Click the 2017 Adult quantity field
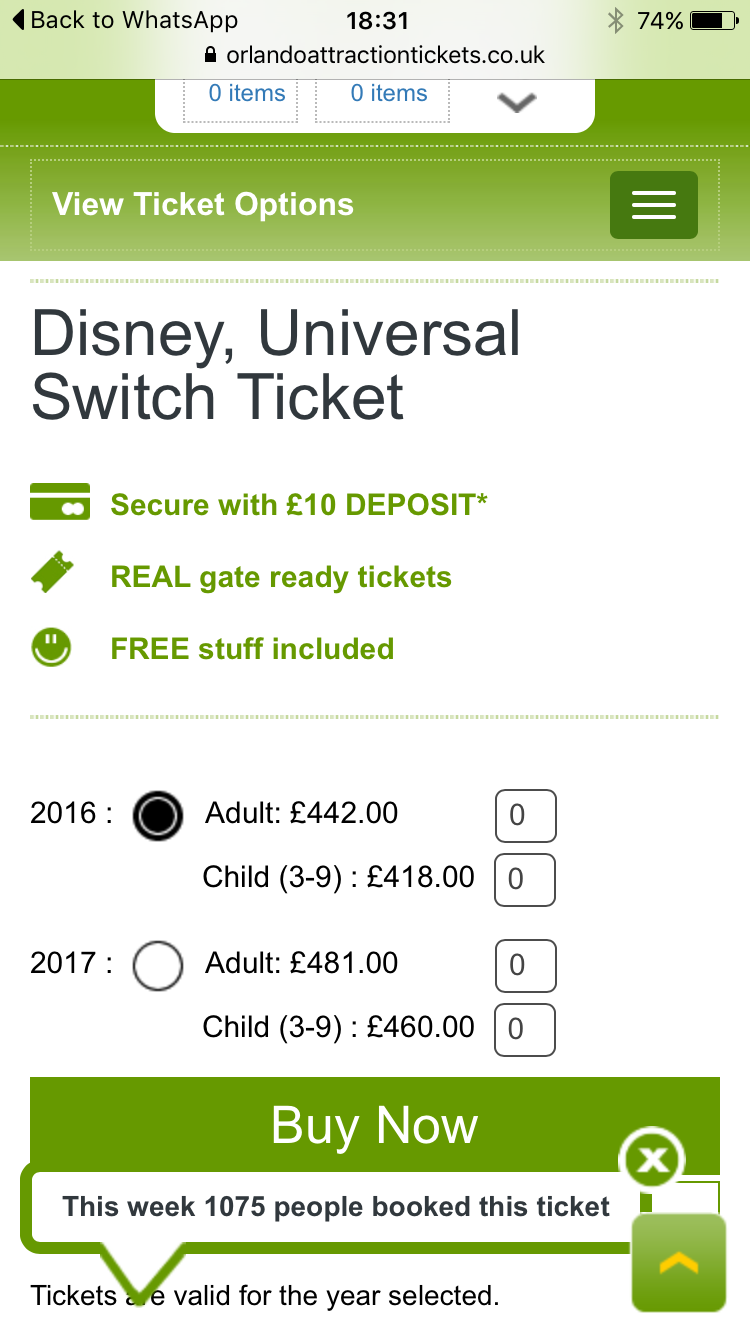The width and height of the screenshot is (750, 1334). click(x=525, y=966)
